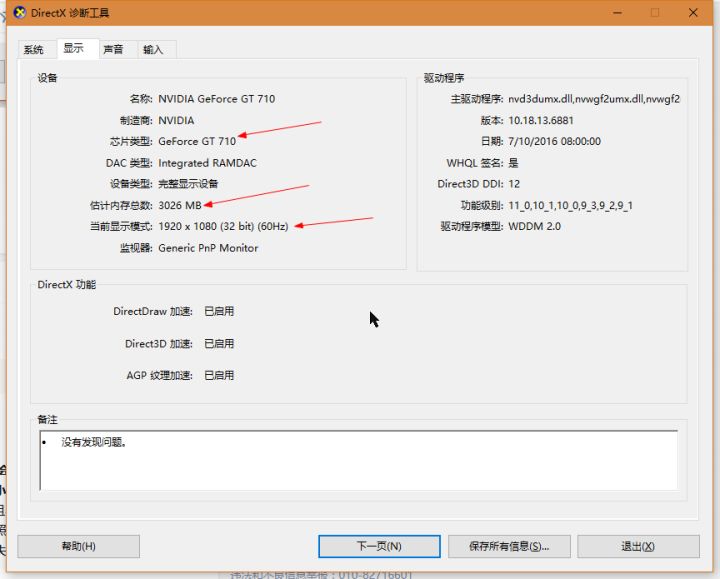This screenshot has height=579, width=720.
Task: Go to the 输入 tab
Action: coord(153,50)
